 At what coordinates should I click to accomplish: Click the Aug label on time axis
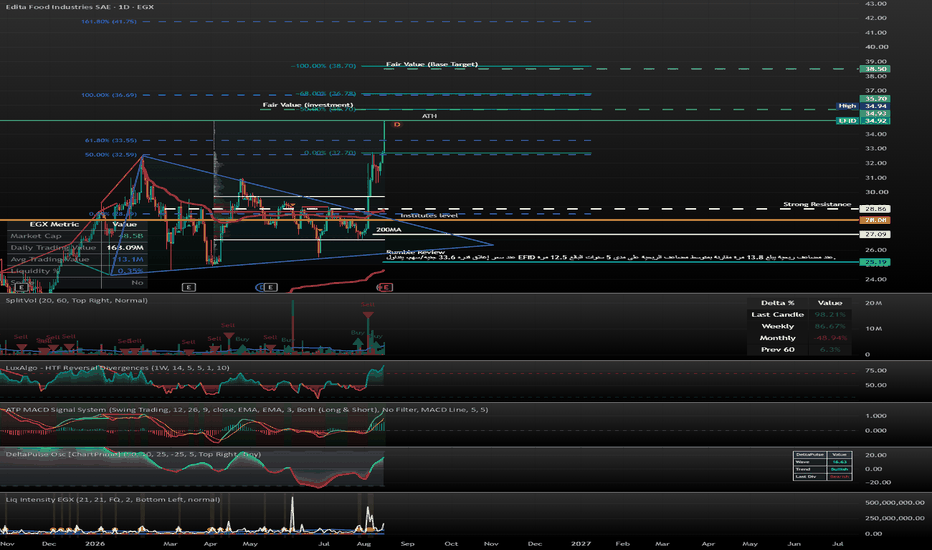tap(364, 543)
